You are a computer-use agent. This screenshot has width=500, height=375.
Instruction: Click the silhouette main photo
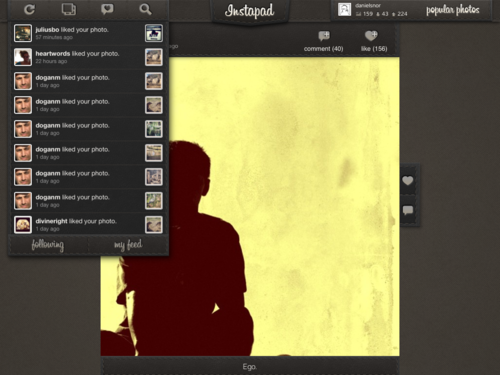pos(250,207)
